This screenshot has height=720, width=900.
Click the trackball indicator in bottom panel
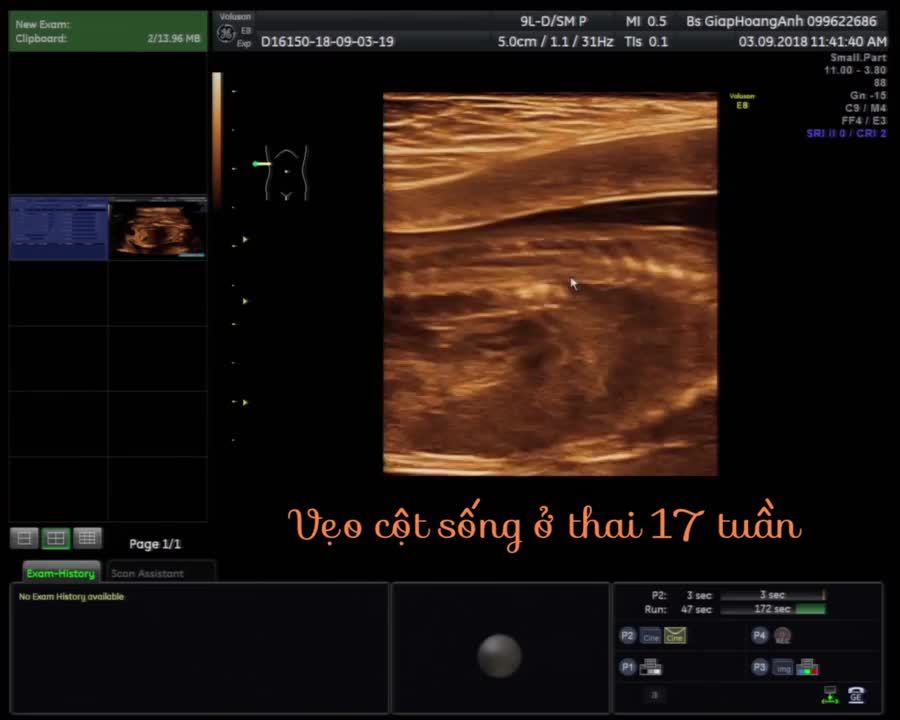click(499, 655)
